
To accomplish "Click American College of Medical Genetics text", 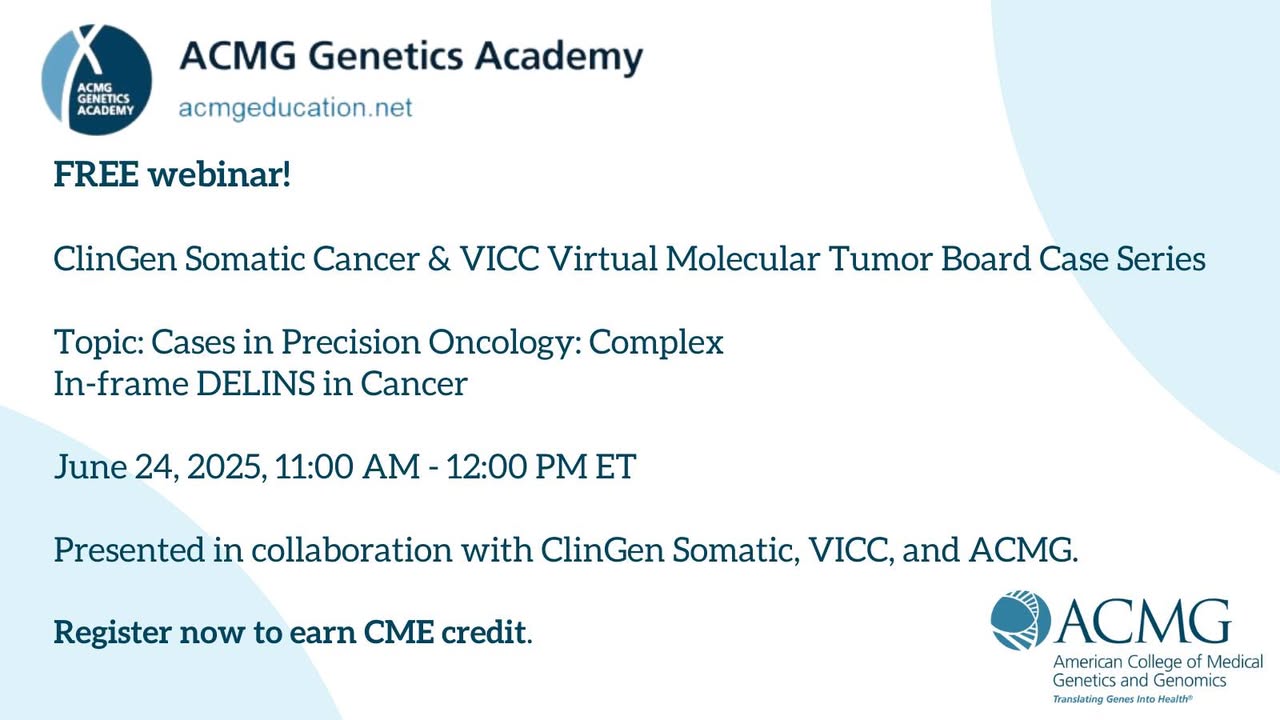I will [1157, 663].
